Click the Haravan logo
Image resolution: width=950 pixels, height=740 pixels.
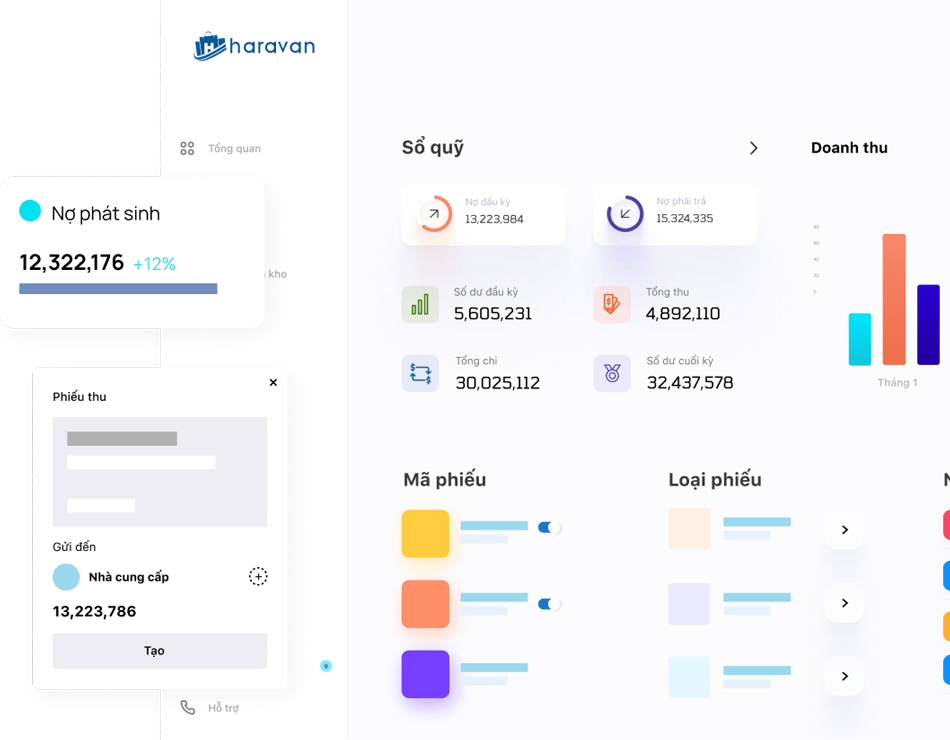254,46
